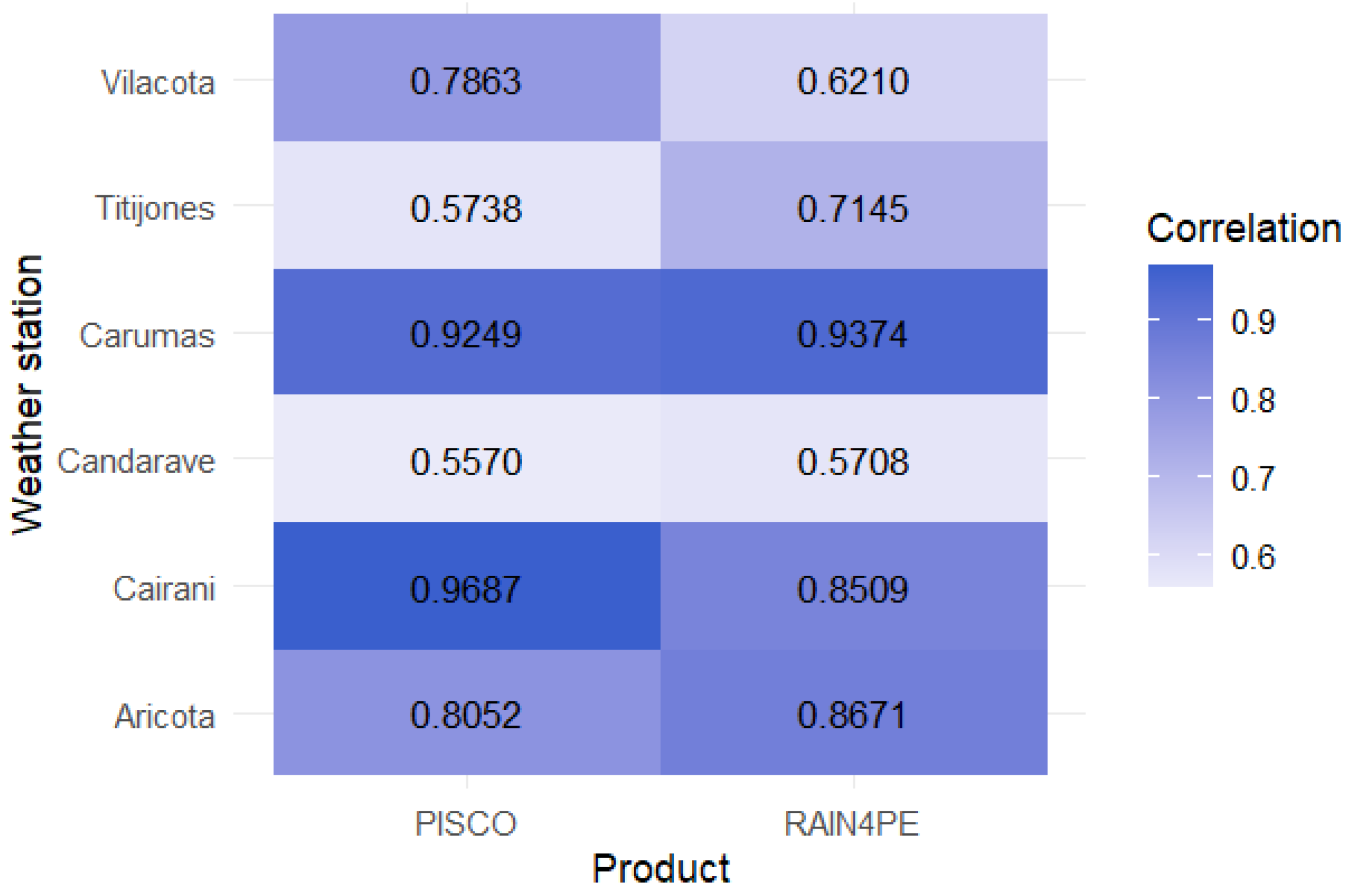Click the Product axis title
Screen dimensions: 1354x896
pyautogui.click(x=660, y=869)
